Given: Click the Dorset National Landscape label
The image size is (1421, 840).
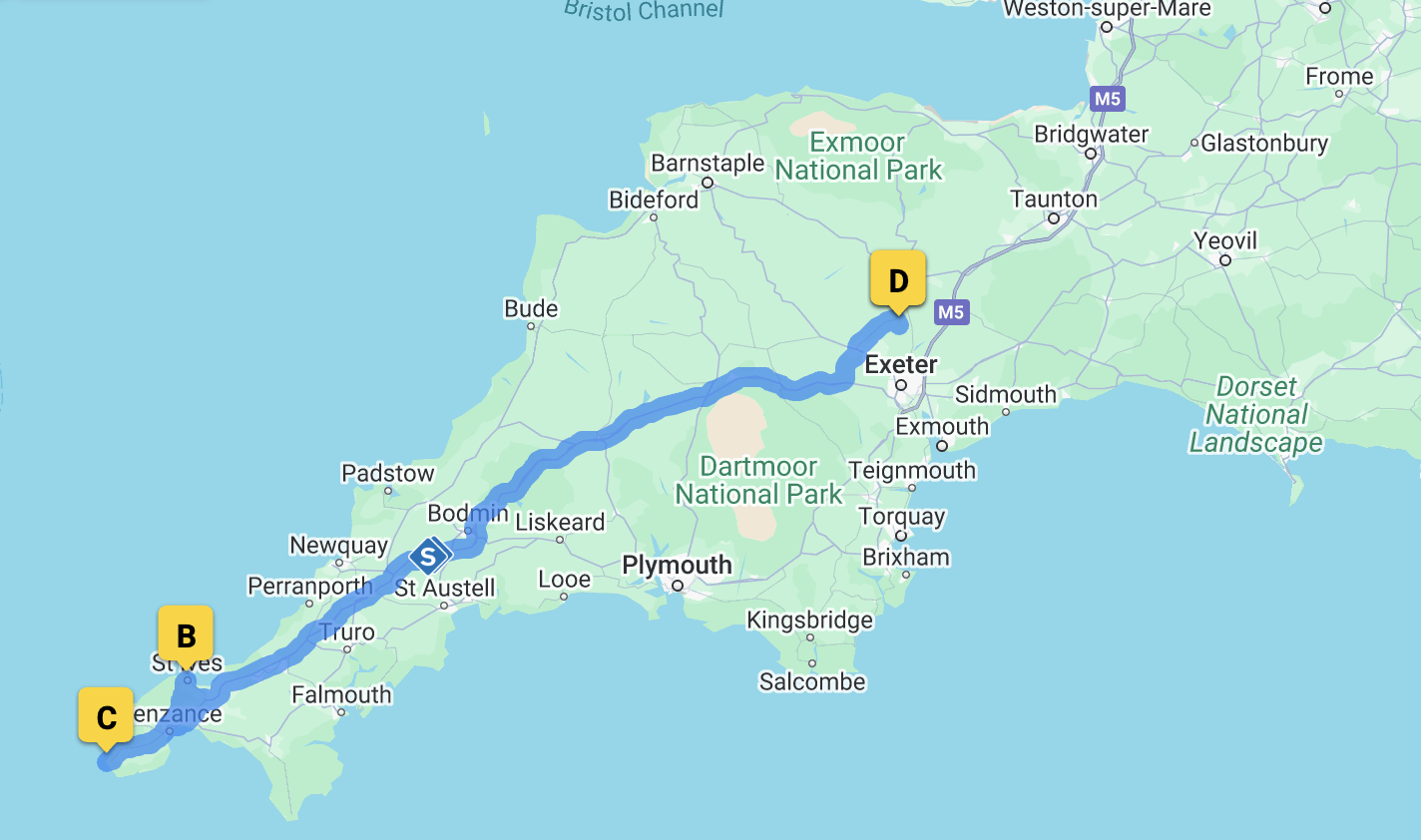Looking at the screenshot, I should (x=1255, y=414).
